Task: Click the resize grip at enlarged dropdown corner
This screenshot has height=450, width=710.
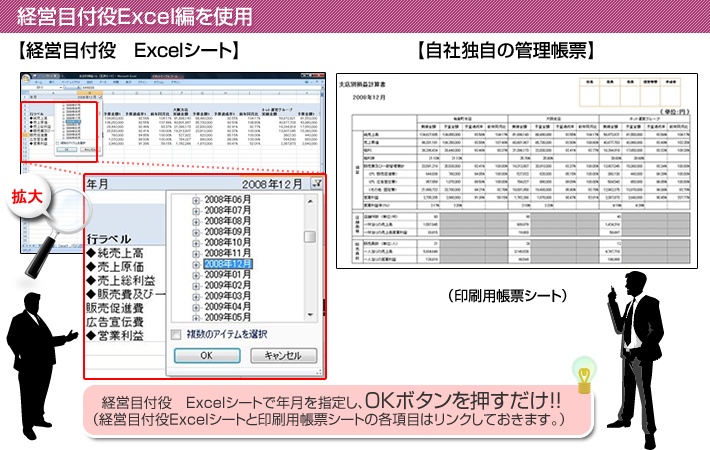Action: [319, 372]
